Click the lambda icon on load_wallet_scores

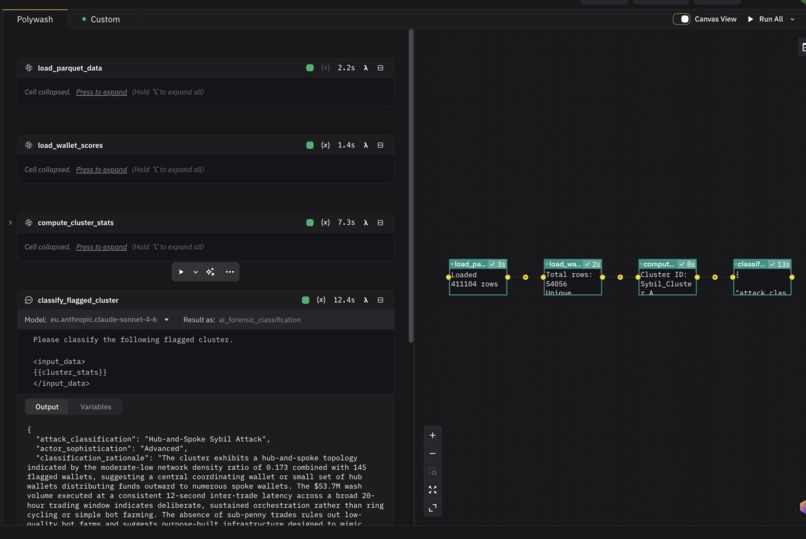click(365, 145)
